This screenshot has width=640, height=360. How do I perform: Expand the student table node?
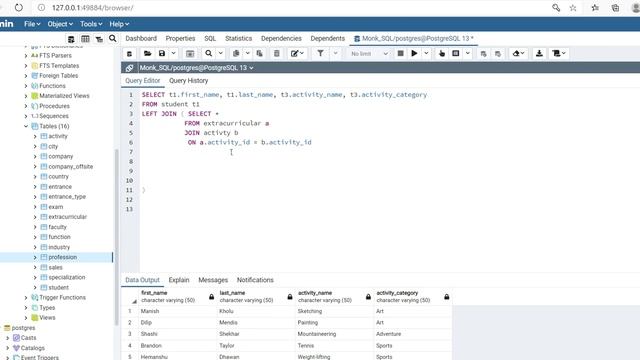click(35, 287)
